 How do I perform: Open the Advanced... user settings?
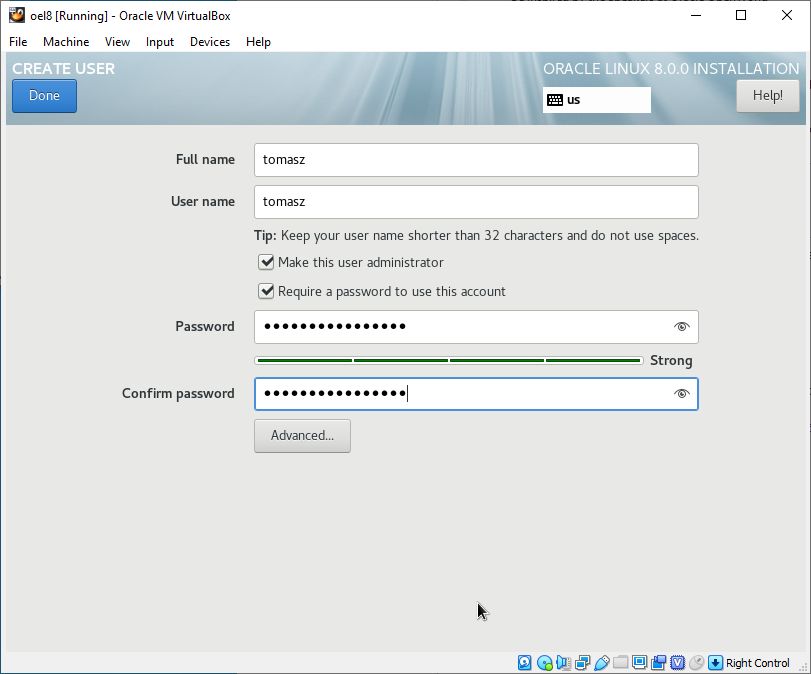(x=302, y=436)
